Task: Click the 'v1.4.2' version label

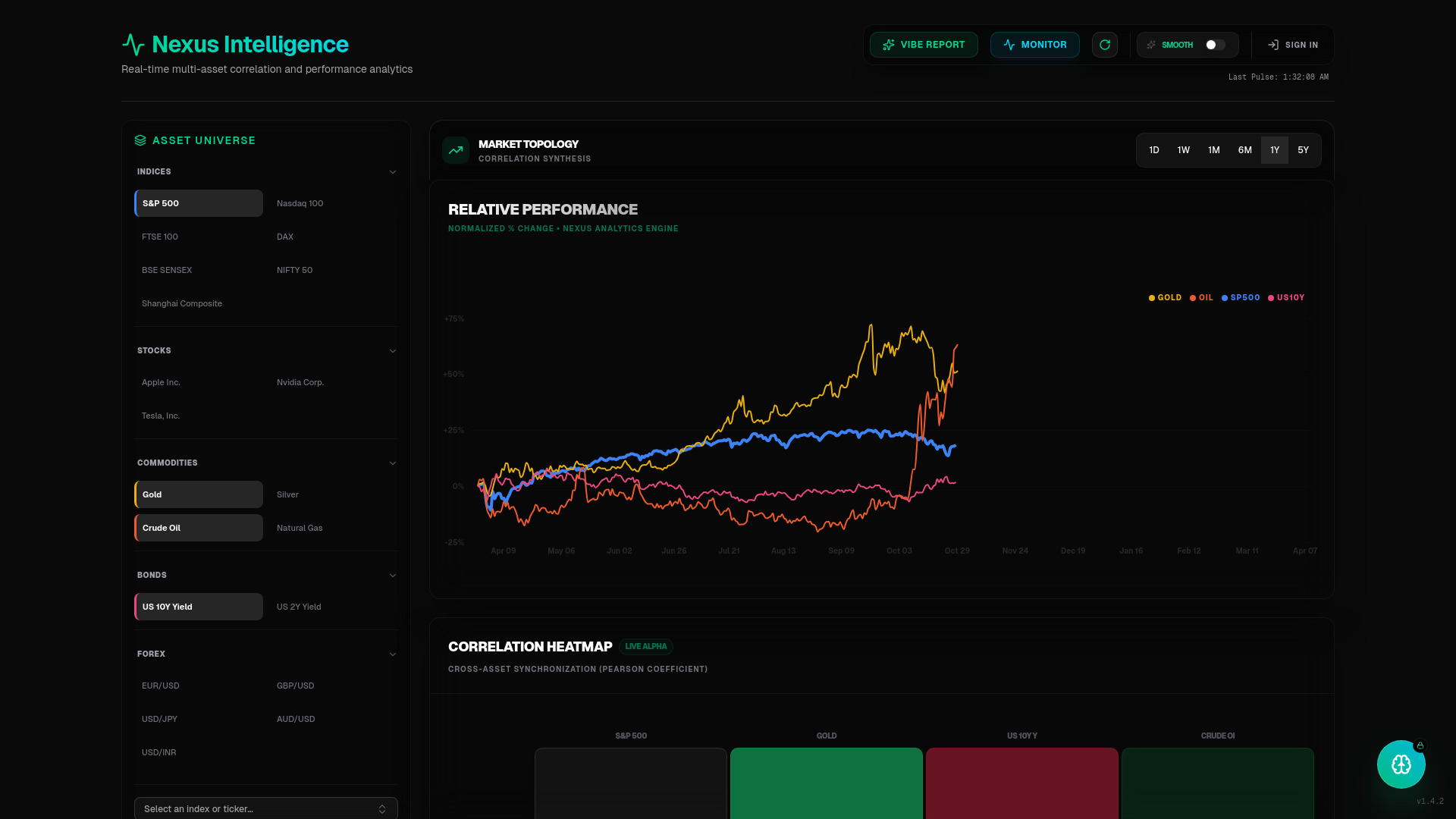Action: click(1430, 802)
